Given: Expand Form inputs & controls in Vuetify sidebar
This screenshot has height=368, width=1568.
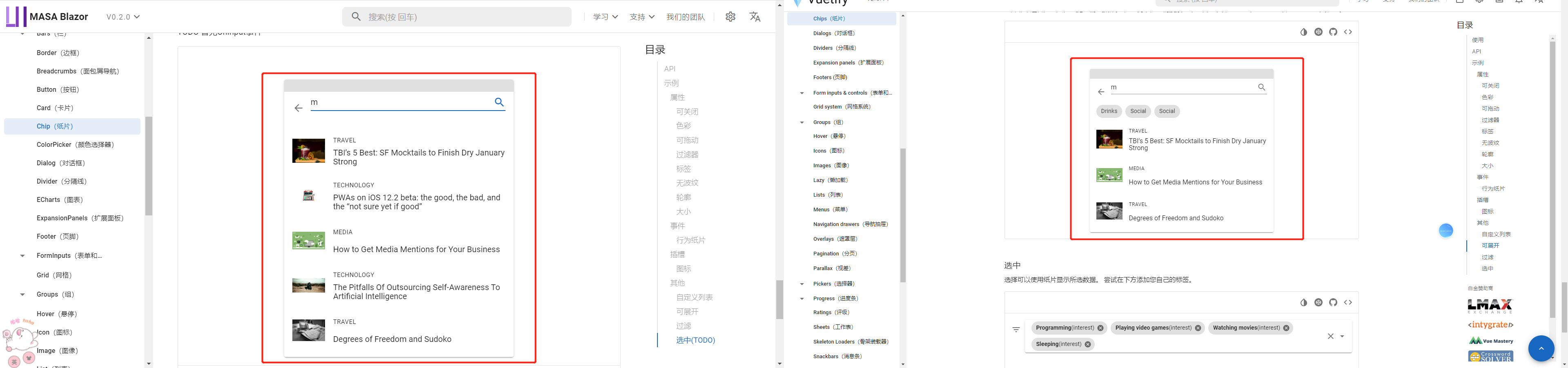Looking at the screenshot, I should (802, 93).
